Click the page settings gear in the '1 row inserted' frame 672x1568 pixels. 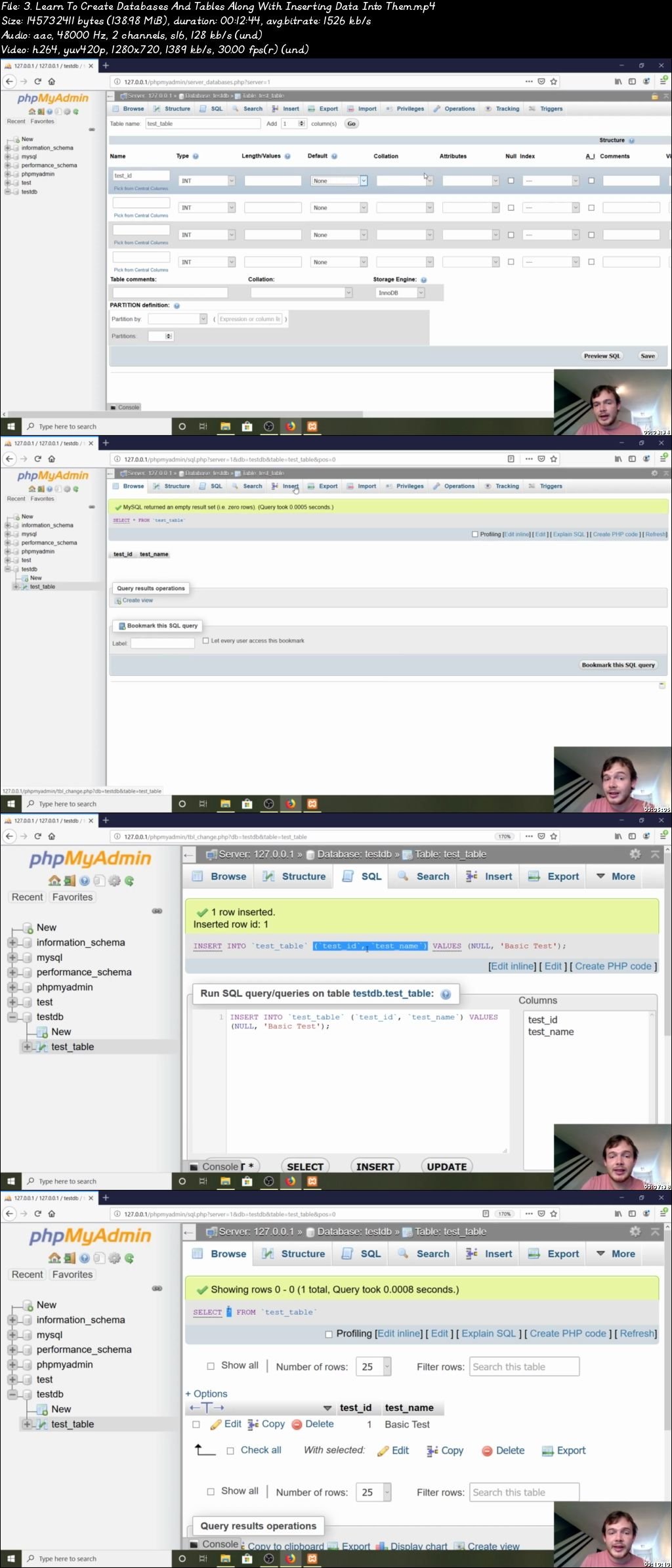(x=635, y=854)
